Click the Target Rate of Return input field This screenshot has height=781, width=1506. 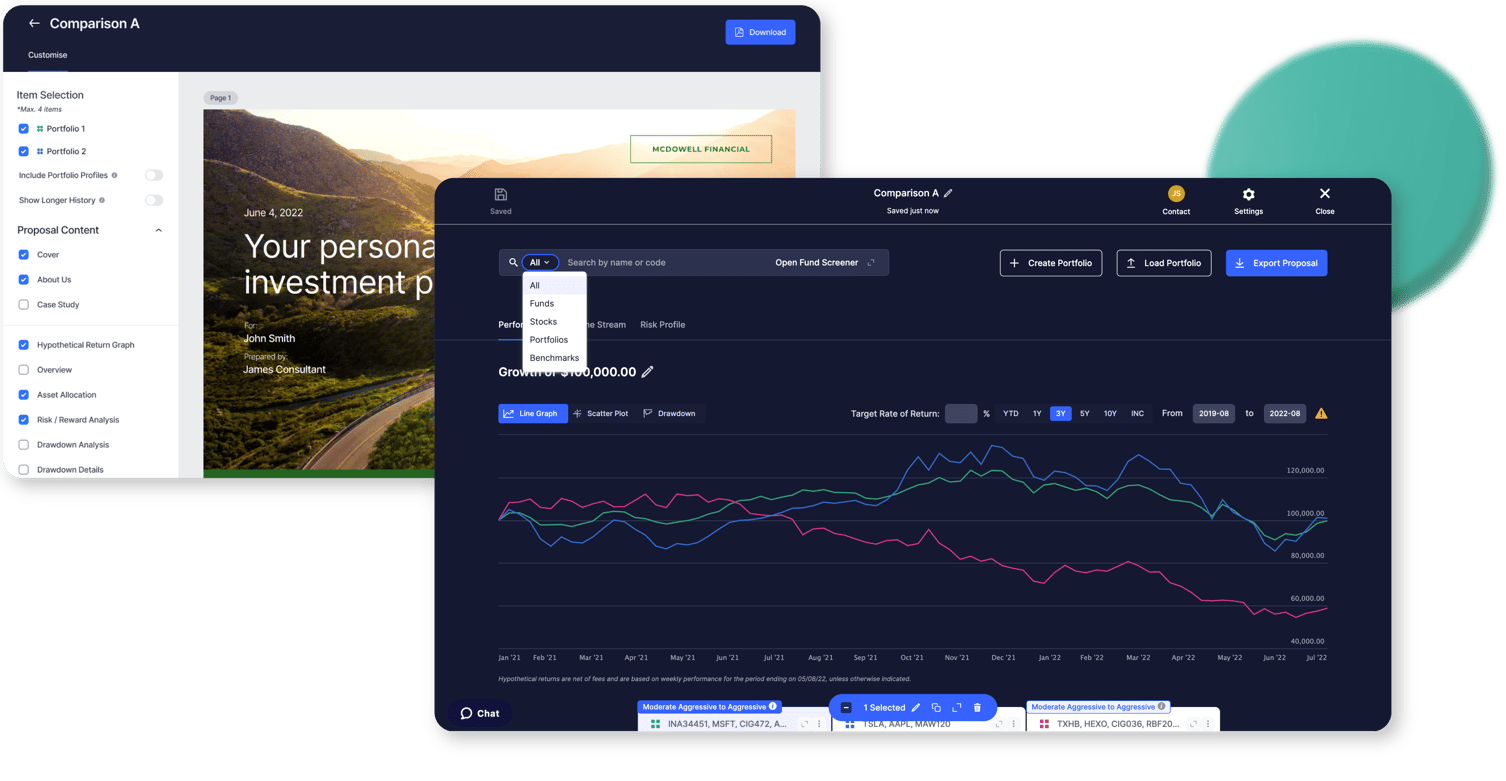click(960, 413)
